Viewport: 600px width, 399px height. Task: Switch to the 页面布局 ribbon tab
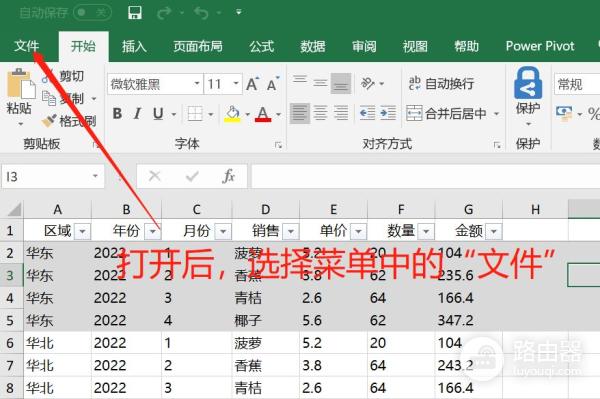[x=197, y=46]
